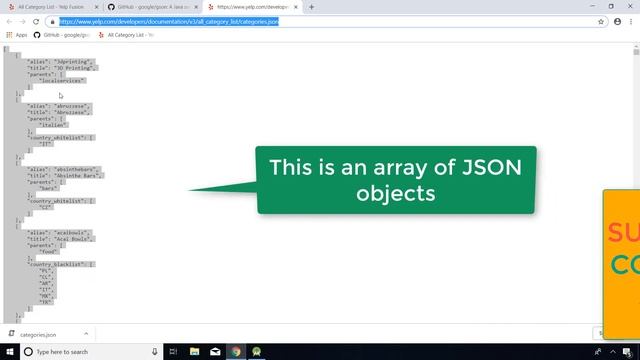640x360 pixels.
Task: Open the People icon in system tray
Action: (598, 352)
